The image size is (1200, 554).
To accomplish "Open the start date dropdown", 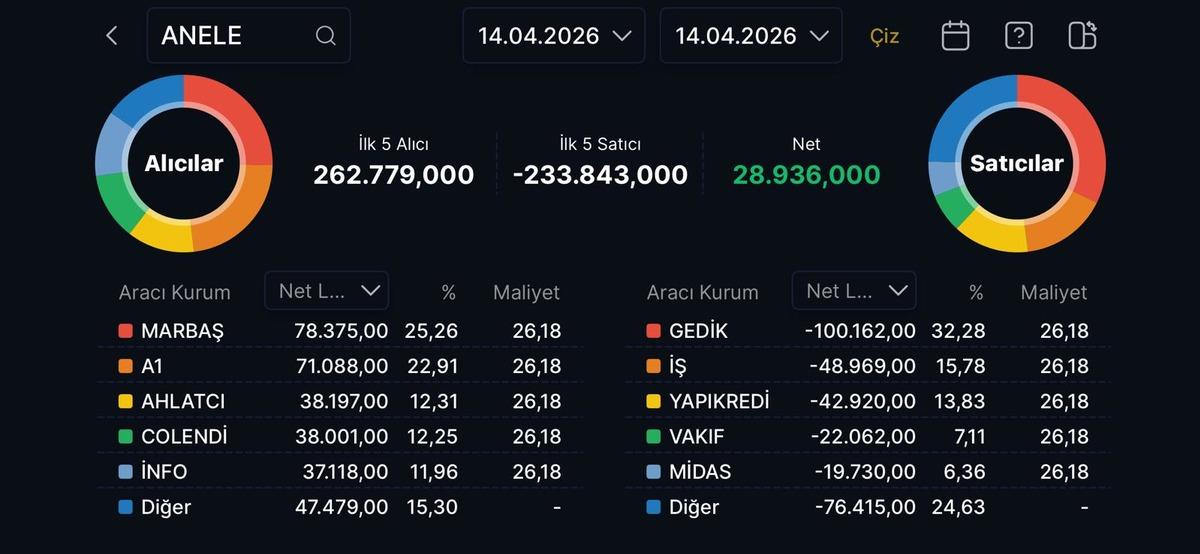I will tap(554, 36).
